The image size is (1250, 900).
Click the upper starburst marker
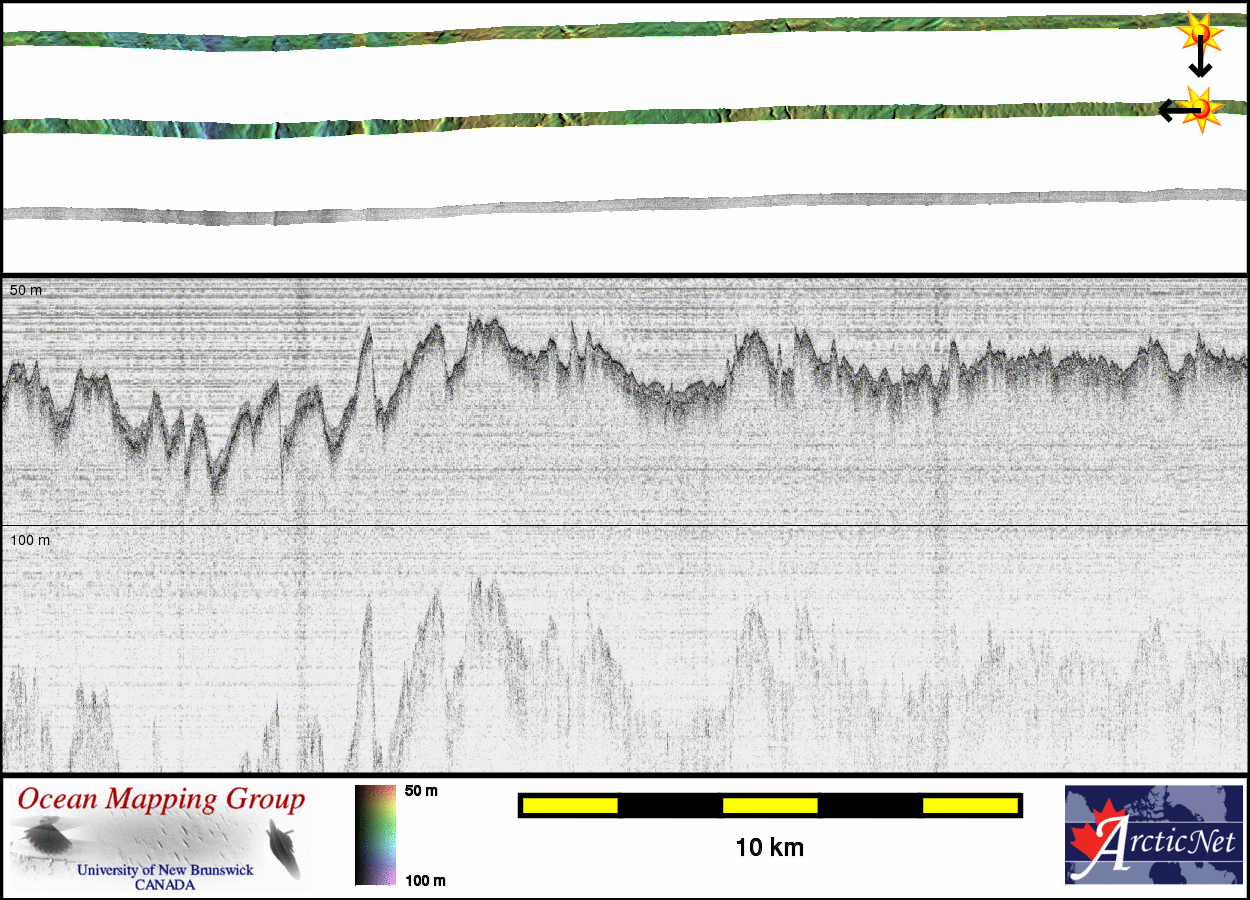(x=1199, y=33)
